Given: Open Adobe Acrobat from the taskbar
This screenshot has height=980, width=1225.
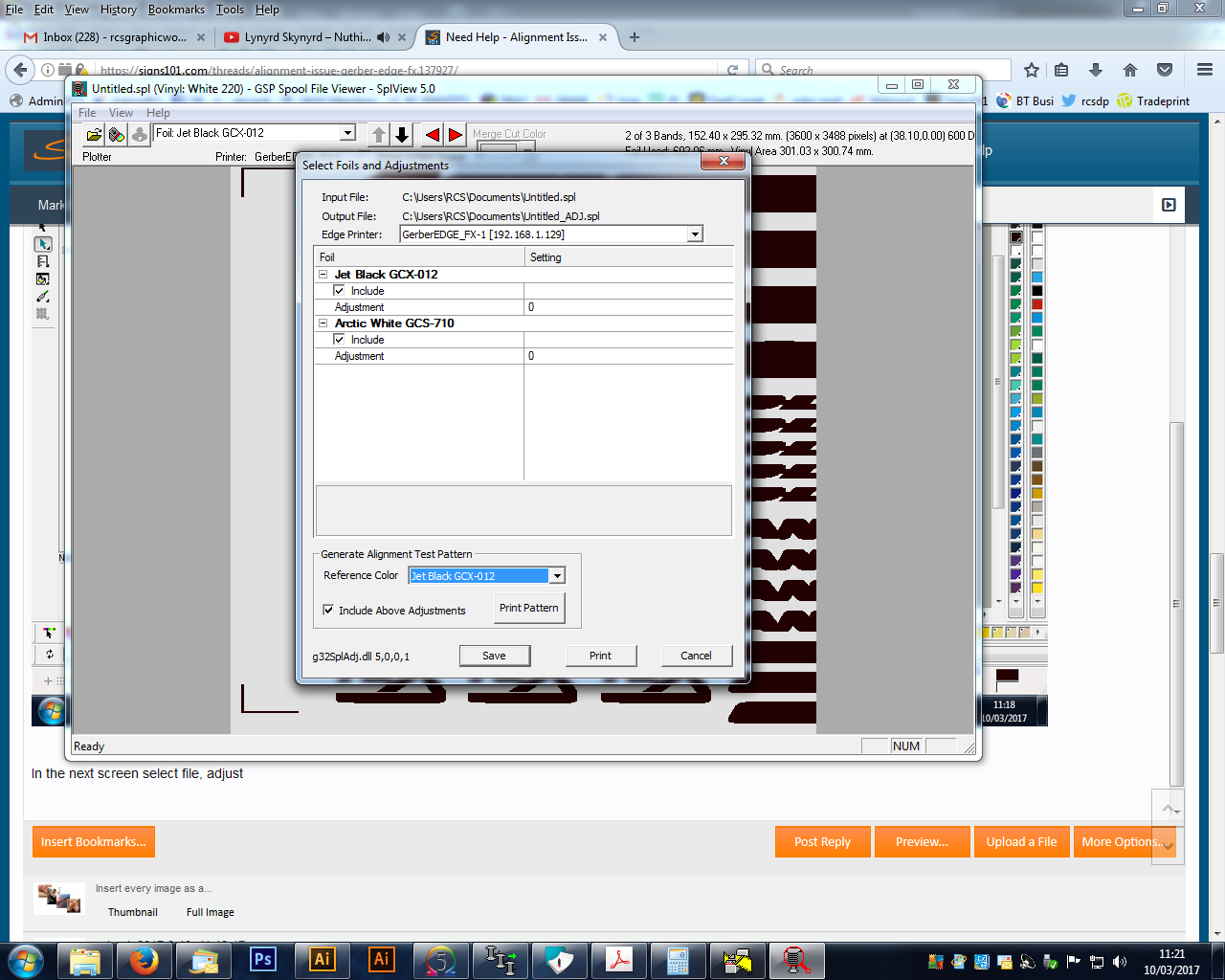Looking at the screenshot, I should (x=619, y=960).
